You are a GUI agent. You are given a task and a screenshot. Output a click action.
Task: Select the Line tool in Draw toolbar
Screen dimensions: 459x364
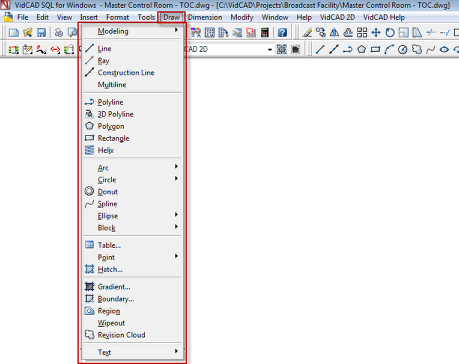(x=320, y=49)
